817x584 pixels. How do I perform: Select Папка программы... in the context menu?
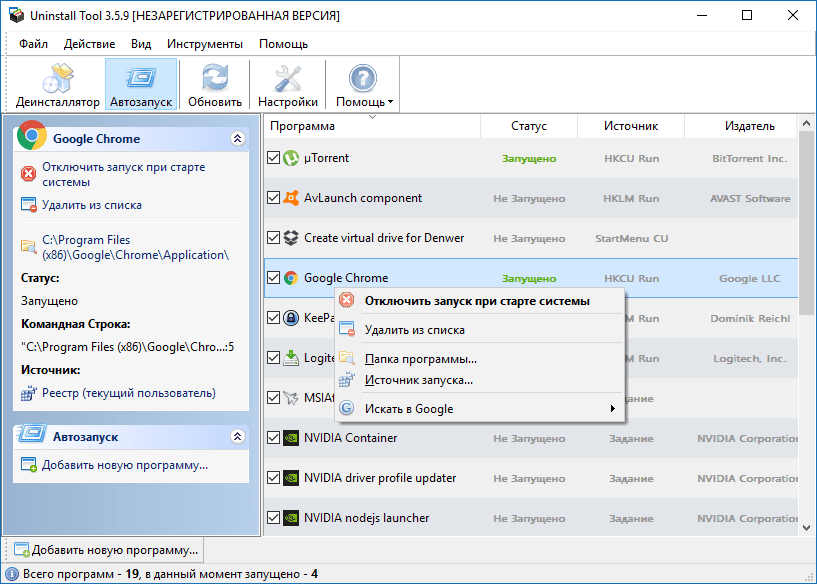[x=479, y=359]
